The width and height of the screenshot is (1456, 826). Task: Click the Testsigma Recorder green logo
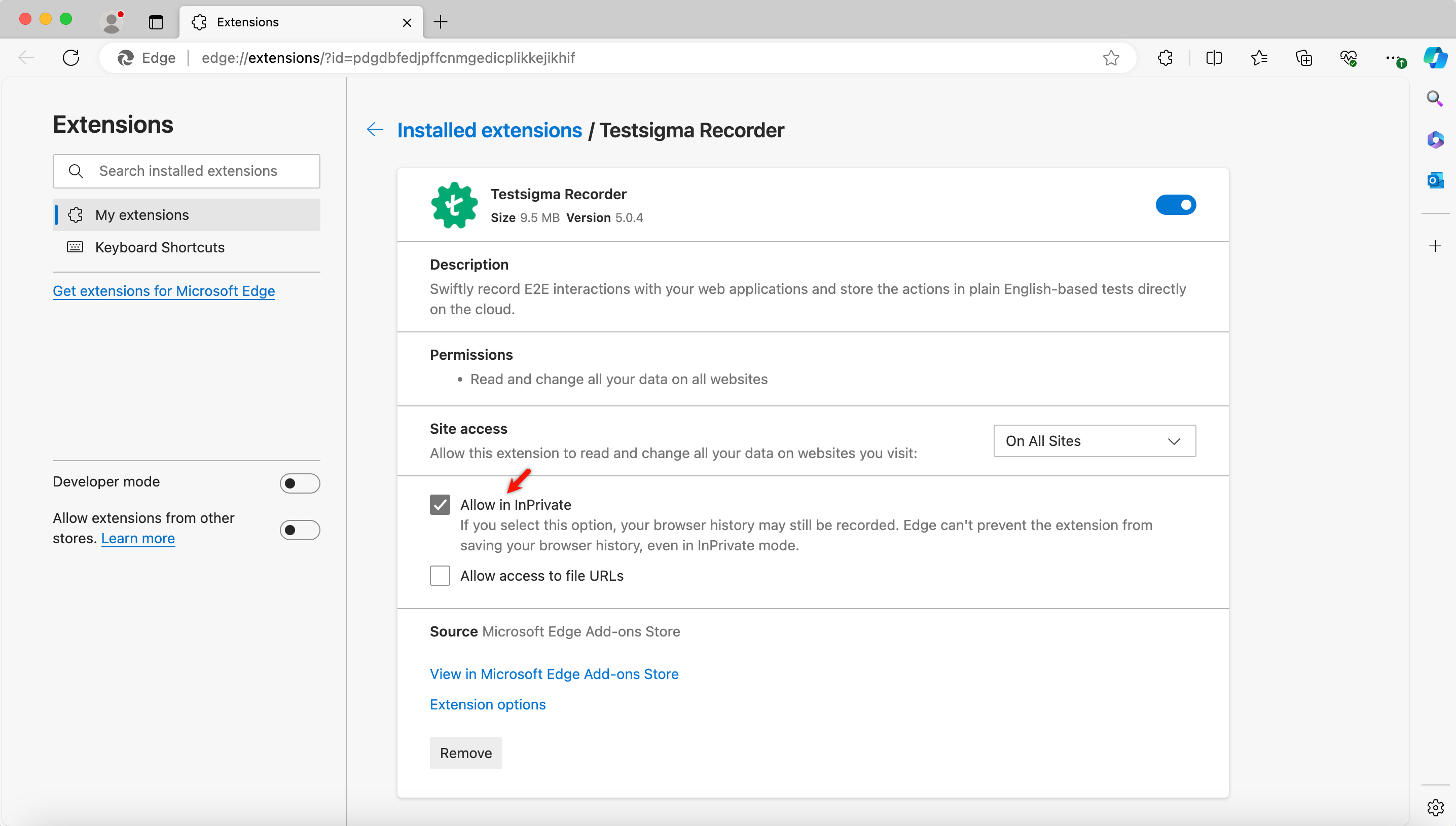click(454, 205)
